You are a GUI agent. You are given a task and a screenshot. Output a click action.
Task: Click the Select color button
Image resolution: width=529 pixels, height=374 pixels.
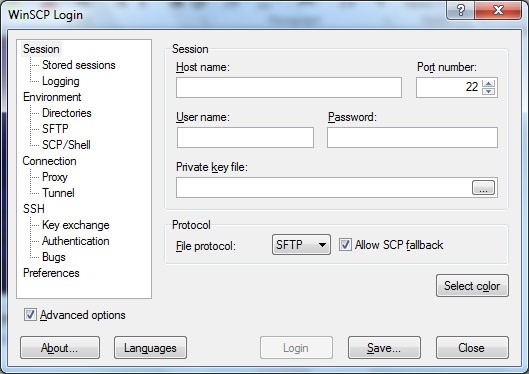click(472, 286)
